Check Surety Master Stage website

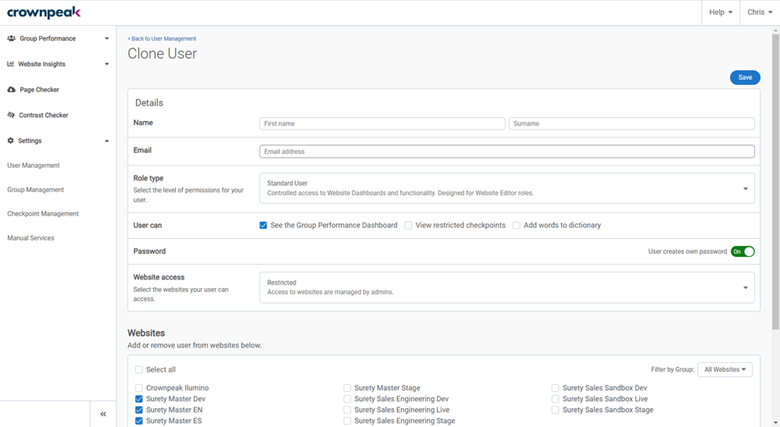point(347,388)
